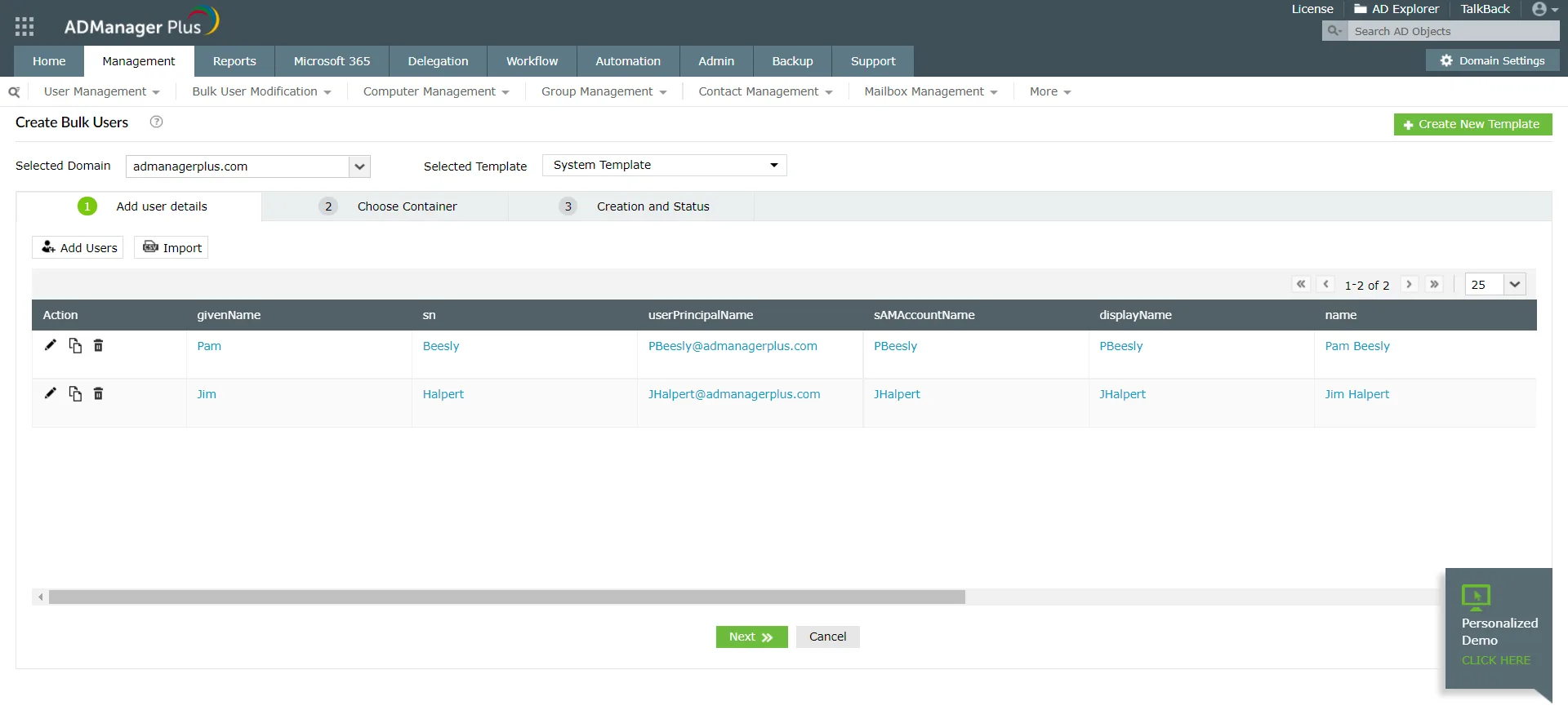1568x710 pixels.
Task: Click step 2 number circle
Action: [328, 206]
